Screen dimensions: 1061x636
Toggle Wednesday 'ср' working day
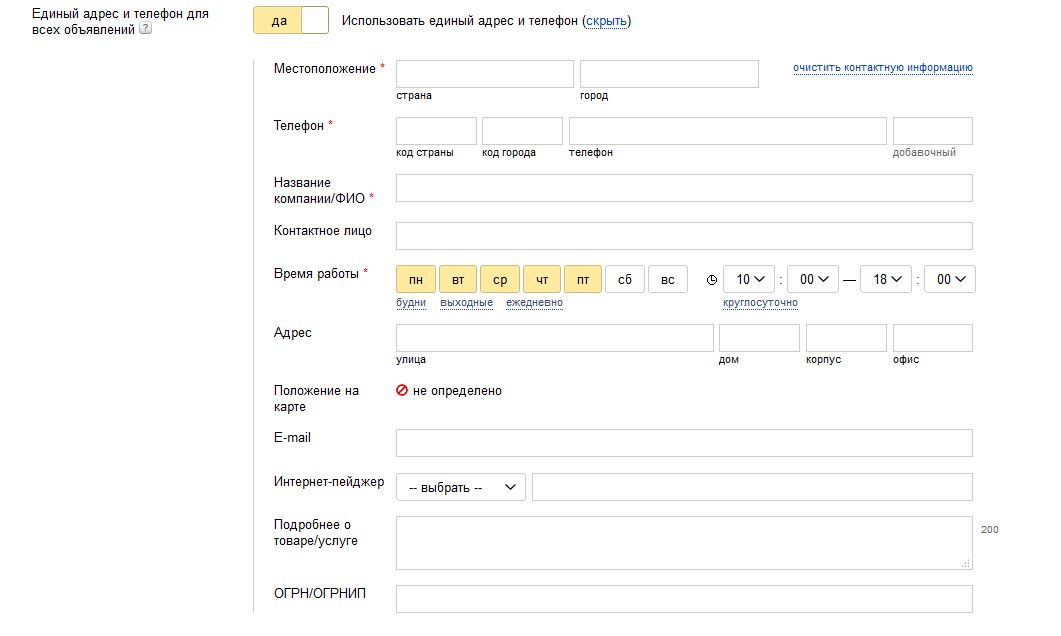pos(500,279)
